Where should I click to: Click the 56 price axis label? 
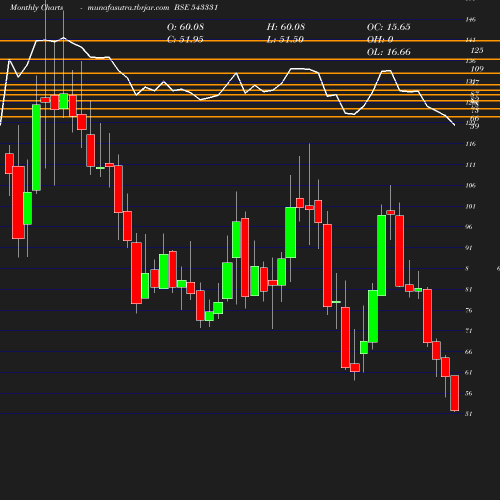click(469, 393)
